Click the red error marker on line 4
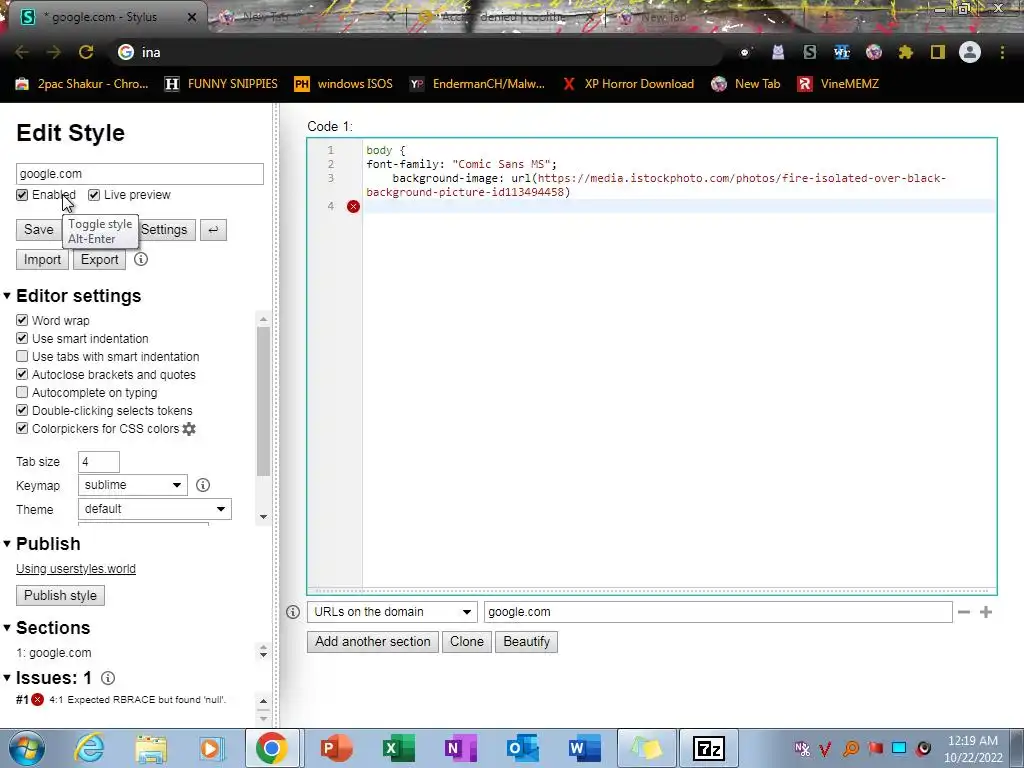 point(353,206)
